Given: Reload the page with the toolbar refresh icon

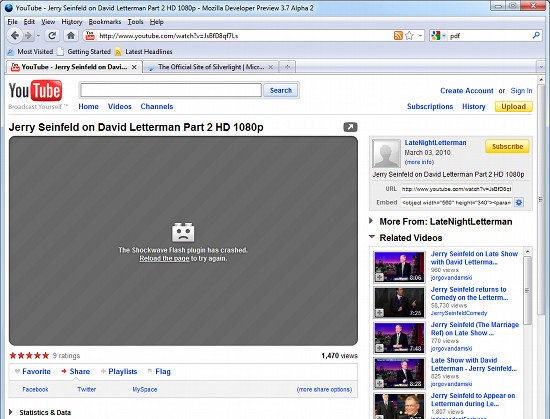Looking at the screenshot, I should click(x=52, y=35).
